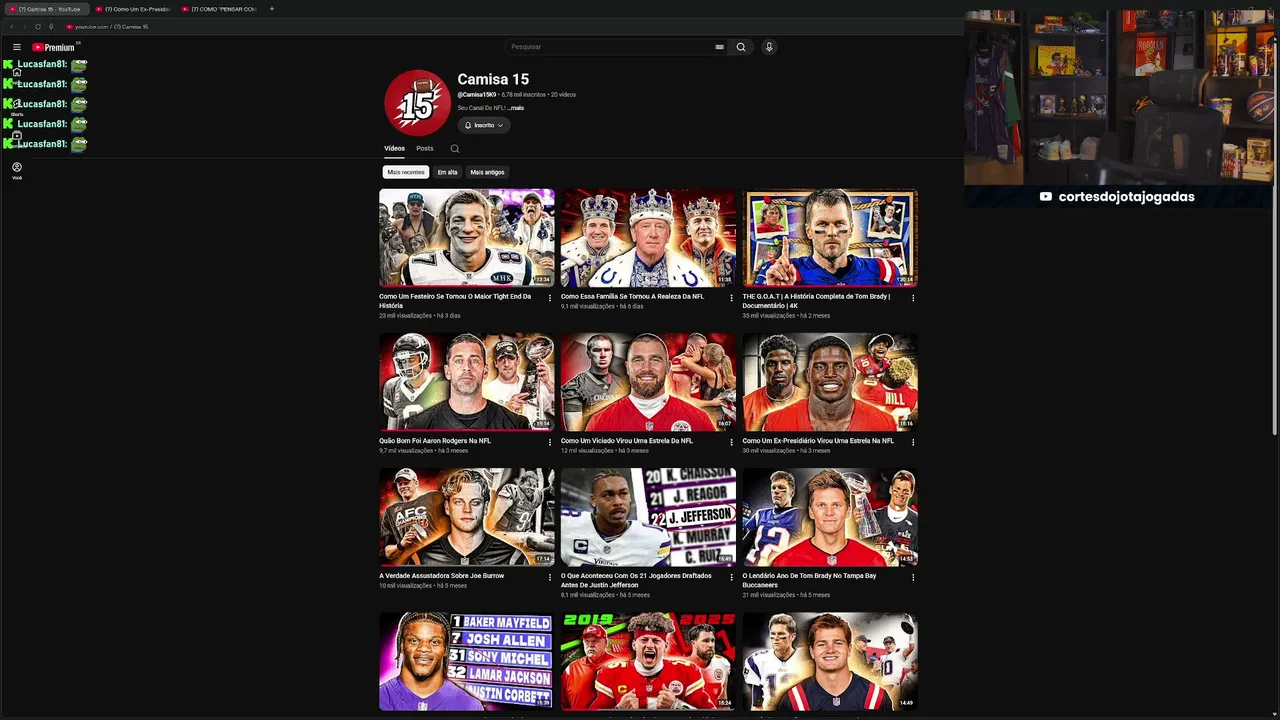
Task: Start voice search with the microphone
Action: click(769, 47)
